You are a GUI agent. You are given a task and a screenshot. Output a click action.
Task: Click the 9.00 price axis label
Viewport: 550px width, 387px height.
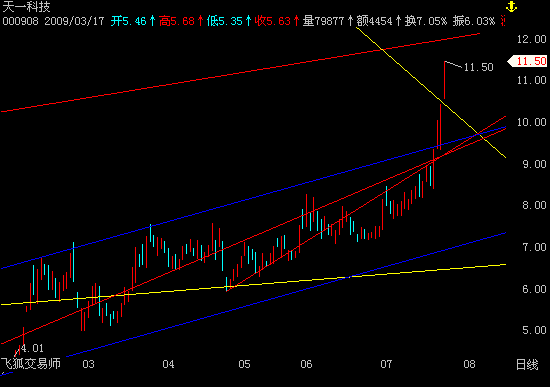coord(534,164)
